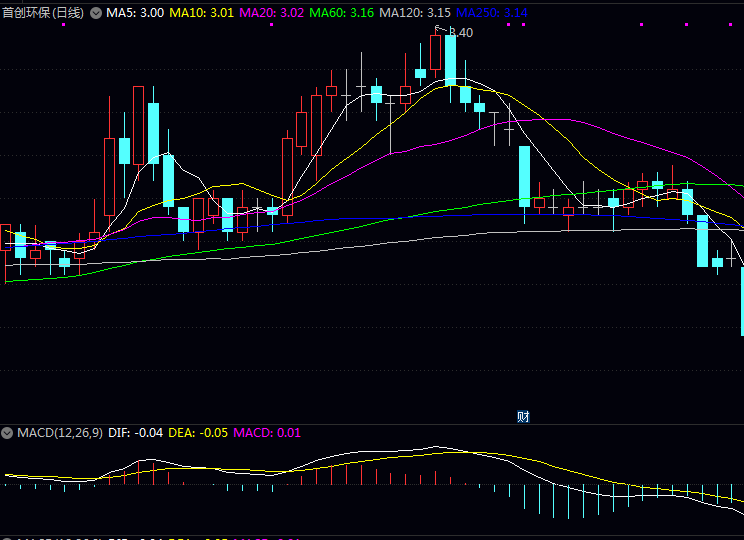This screenshot has height=540, width=744.
Task: Click the first red candlestick at left edge
Action: coord(5,236)
